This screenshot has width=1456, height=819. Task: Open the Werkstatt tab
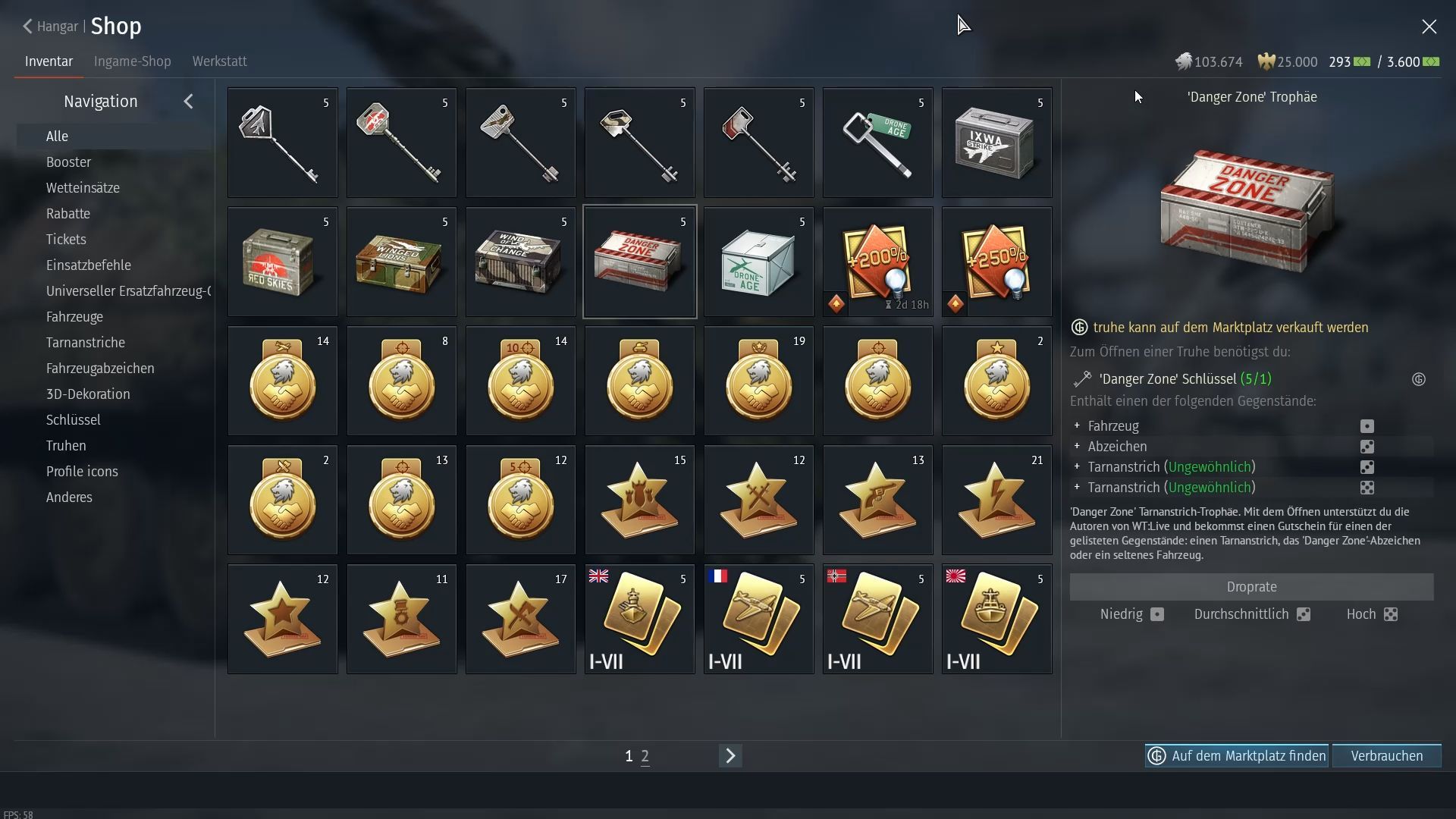219,61
